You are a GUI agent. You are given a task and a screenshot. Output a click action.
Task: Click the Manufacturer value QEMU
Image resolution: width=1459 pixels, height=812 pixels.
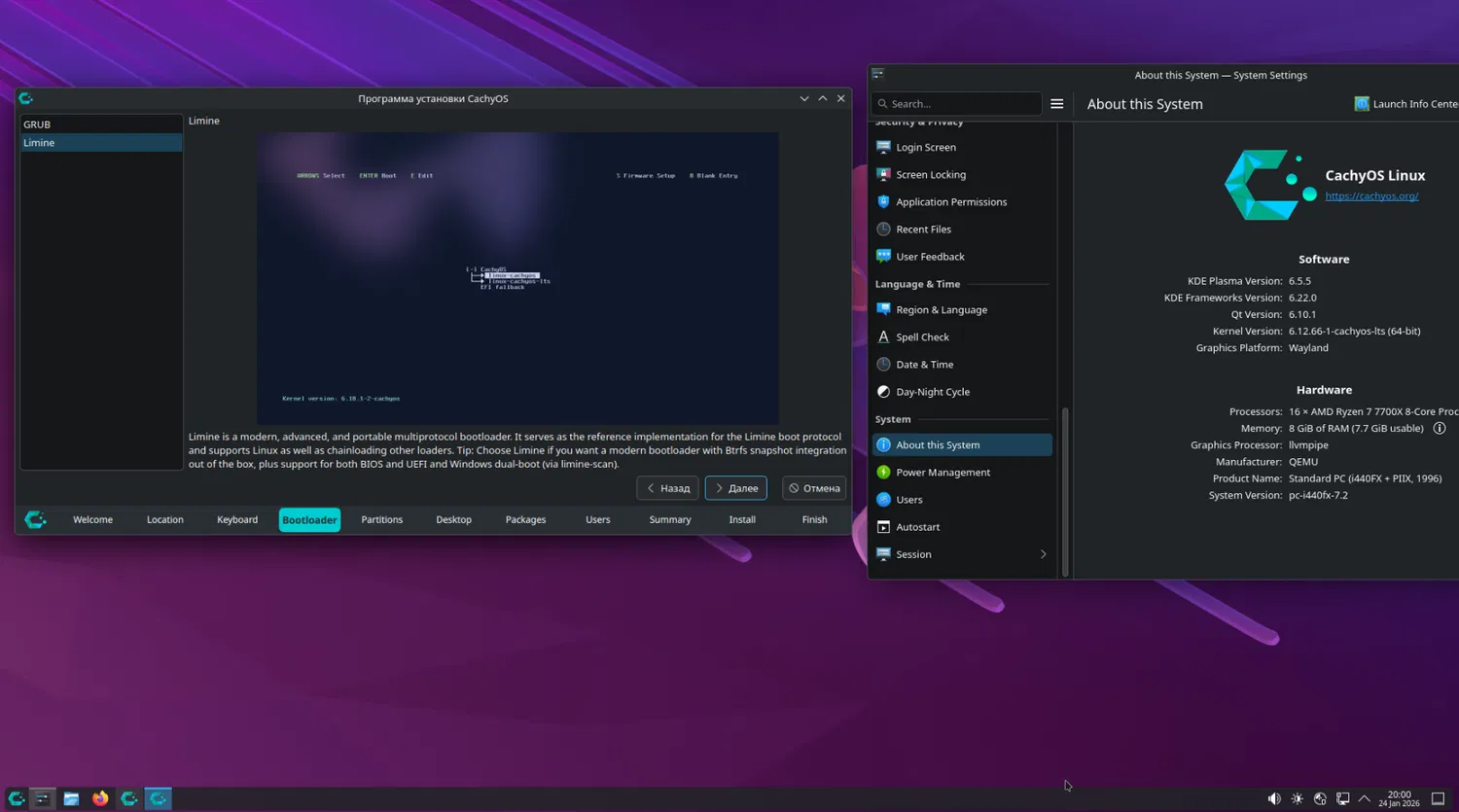click(x=1303, y=462)
